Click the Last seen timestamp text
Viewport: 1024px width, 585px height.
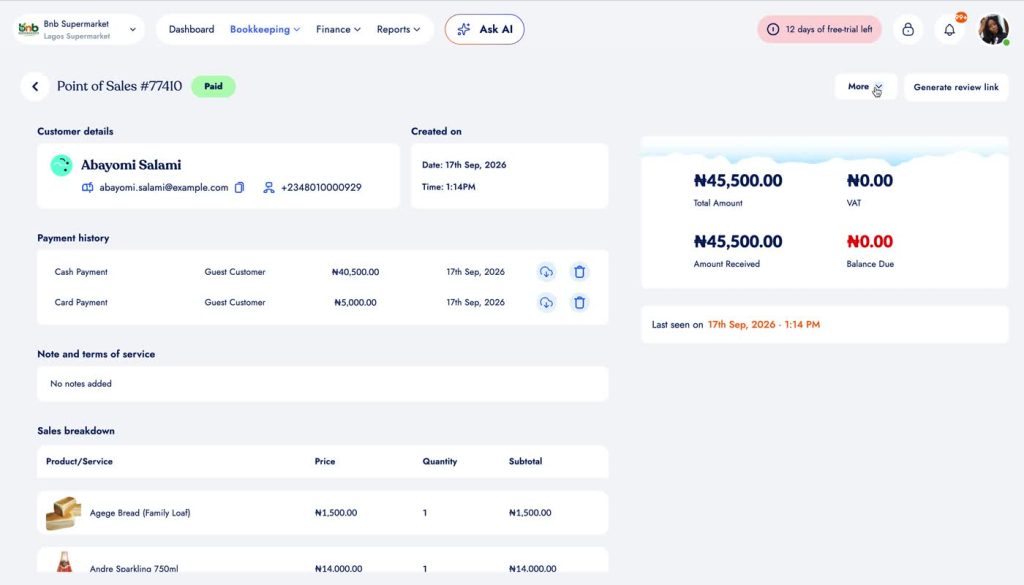[x=764, y=324]
